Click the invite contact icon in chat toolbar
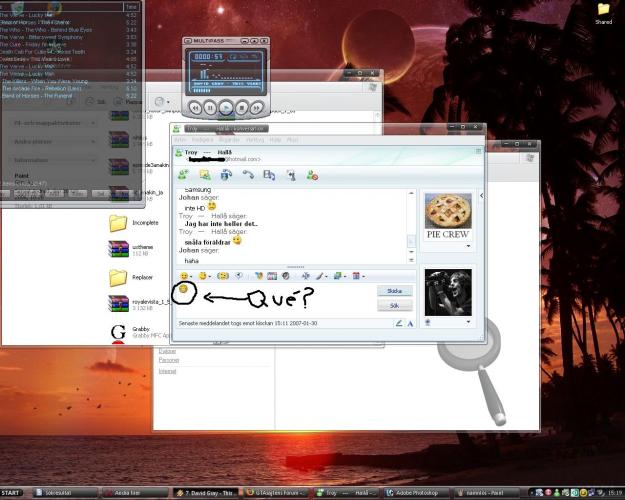This screenshot has width=625, height=500. click(183, 175)
